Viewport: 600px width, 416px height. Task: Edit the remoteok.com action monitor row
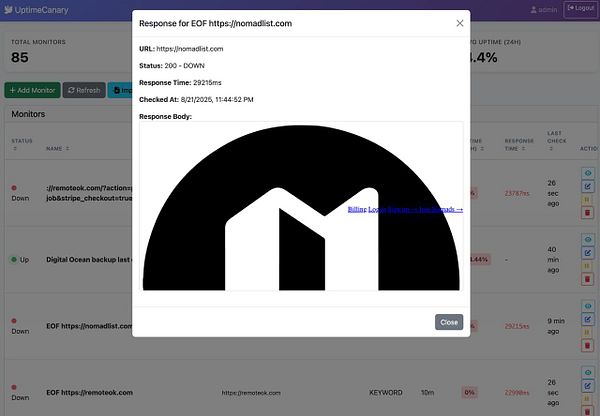(x=588, y=186)
